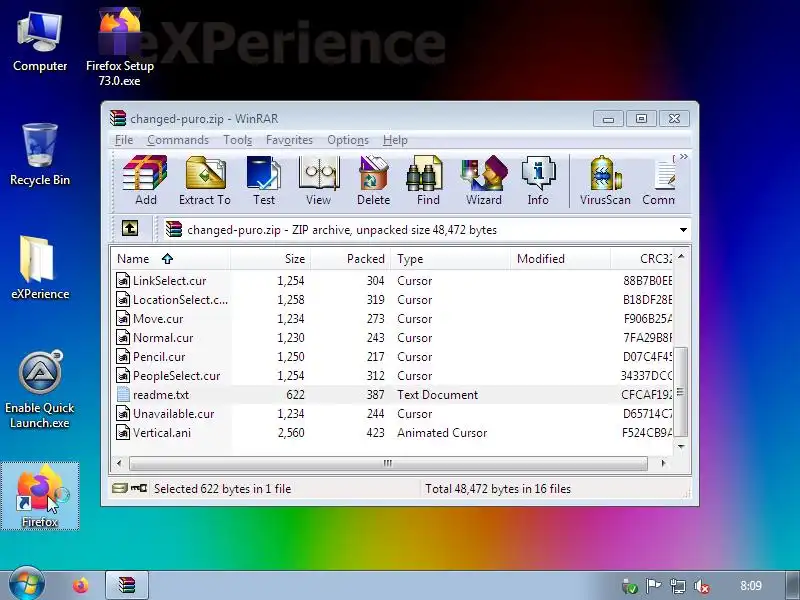800x600 pixels.
Task: Click the WinRAR taskbar button
Action: (x=127, y=585)
